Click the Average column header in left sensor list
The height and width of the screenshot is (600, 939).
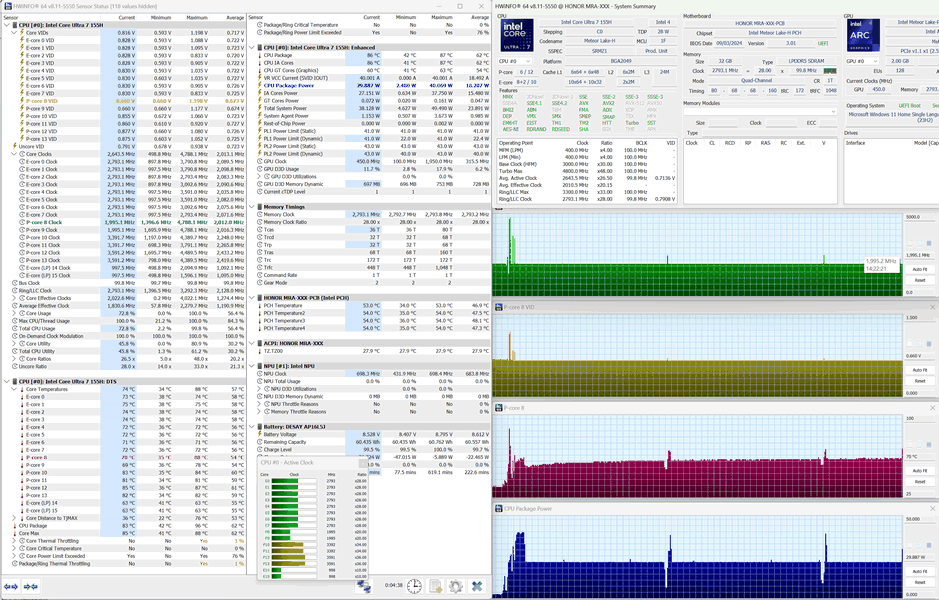coord(235,18)
